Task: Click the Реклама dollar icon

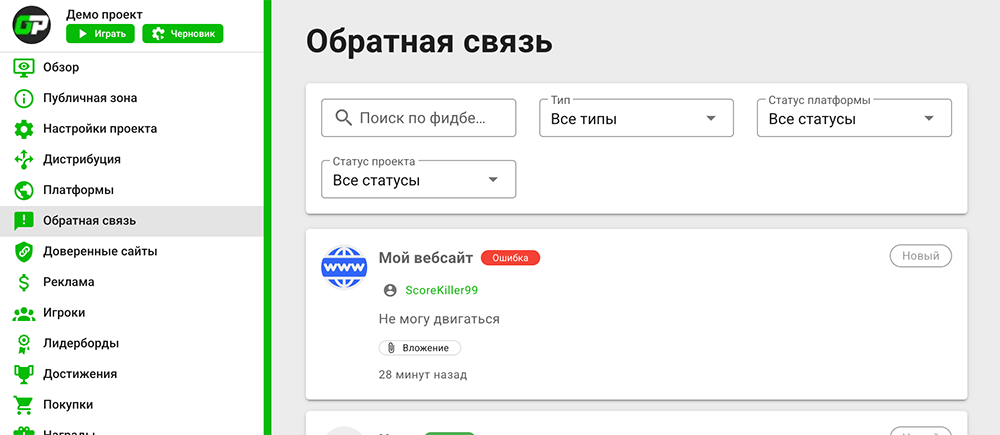Action: (x=24, y=282)
